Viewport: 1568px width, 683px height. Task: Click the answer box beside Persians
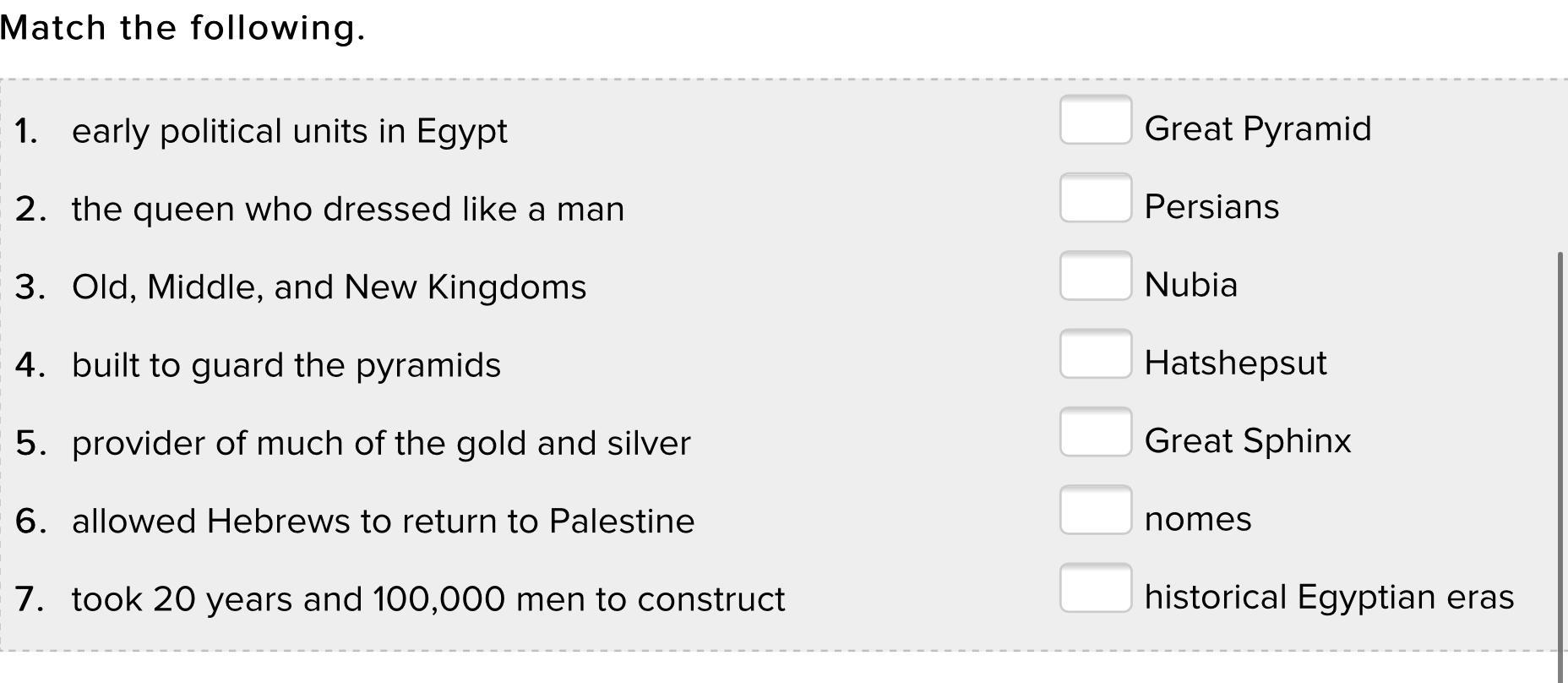(x=1096, y=198)
